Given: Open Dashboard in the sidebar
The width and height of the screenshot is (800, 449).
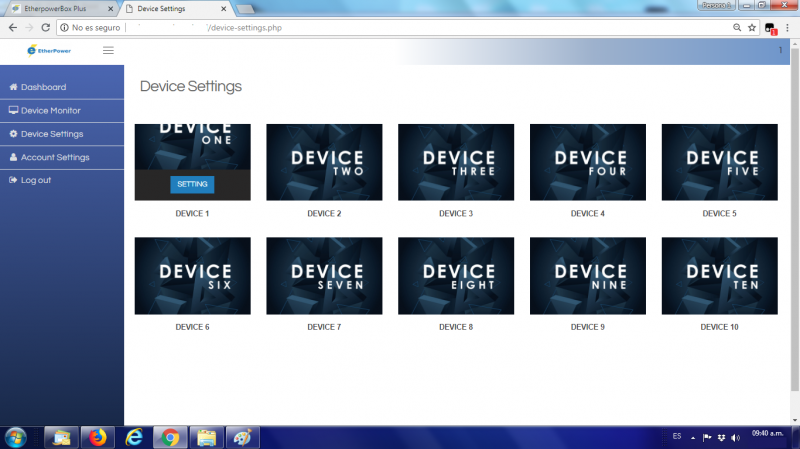Looking at the screenshot, I should (x=43, y=87).
